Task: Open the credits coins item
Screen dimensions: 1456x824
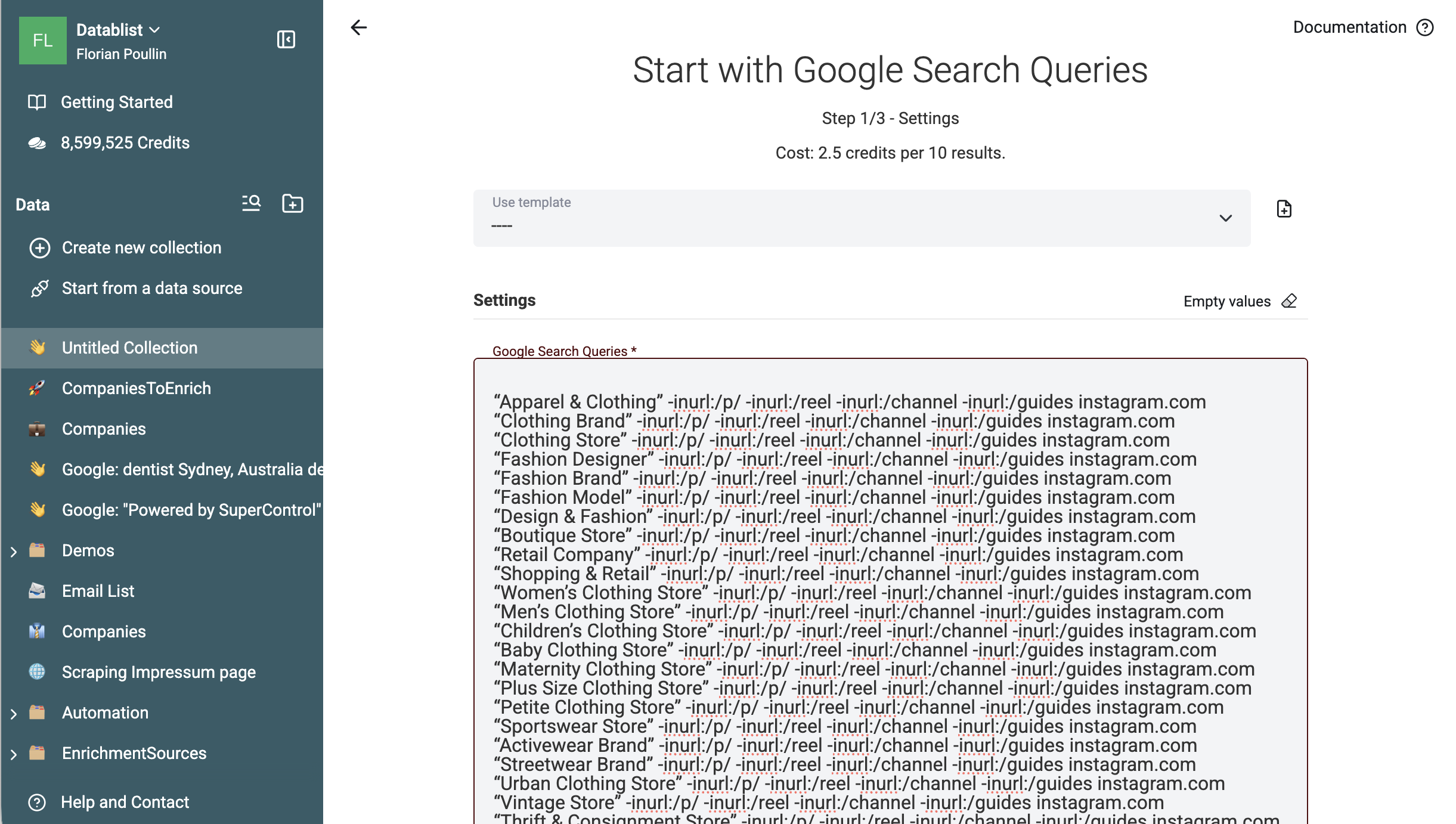Action: 125,143
